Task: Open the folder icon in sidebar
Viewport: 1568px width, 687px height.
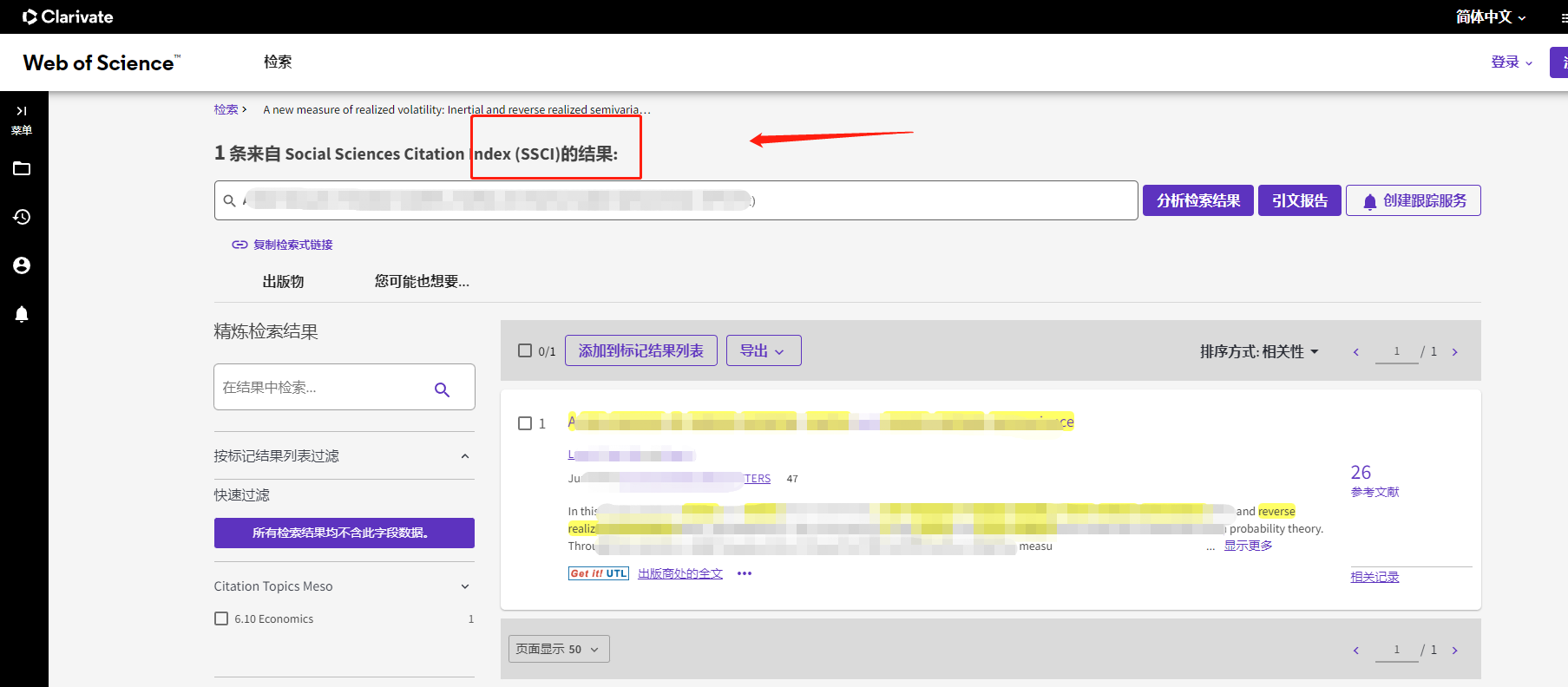Action: (22, 168)
